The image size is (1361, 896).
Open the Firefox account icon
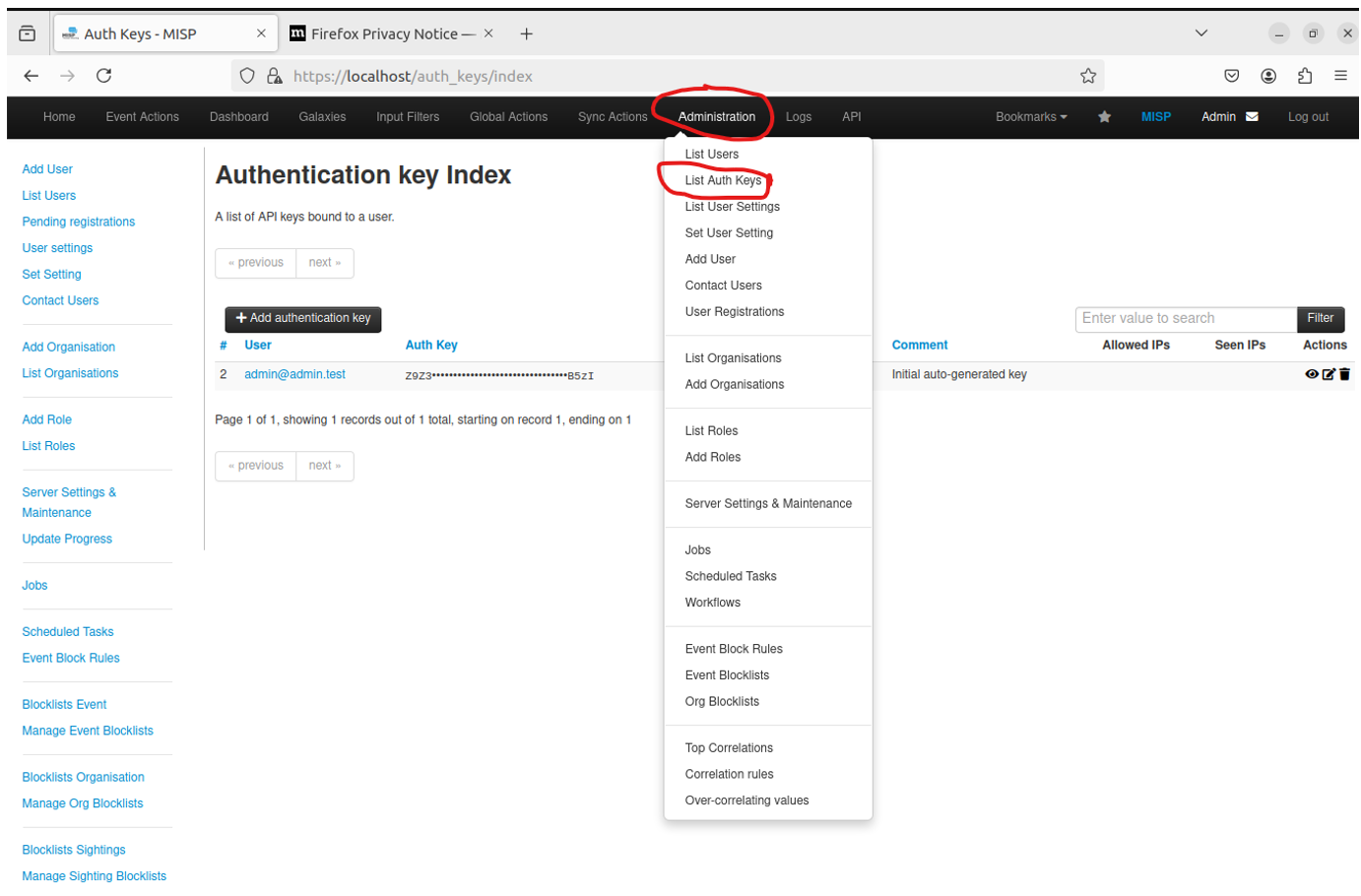(x=1268, y=76)
